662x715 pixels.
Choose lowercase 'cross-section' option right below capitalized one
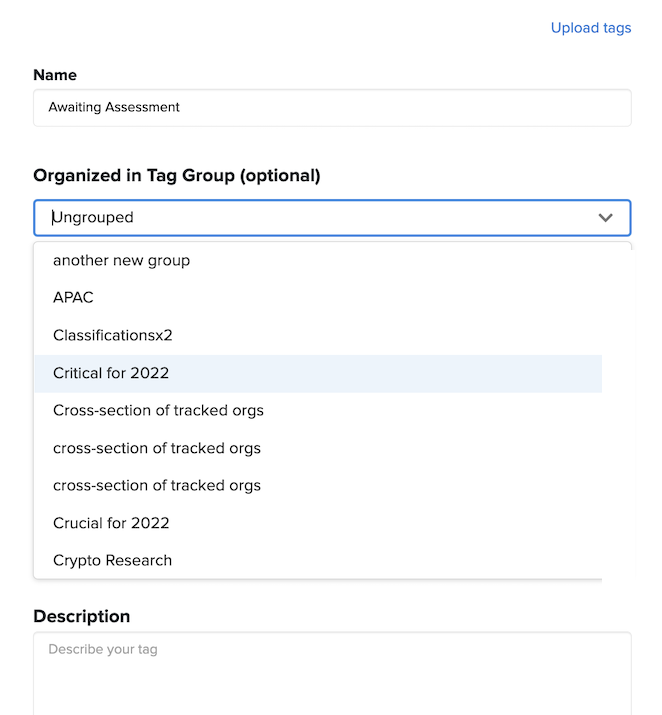tap(157, 448)
